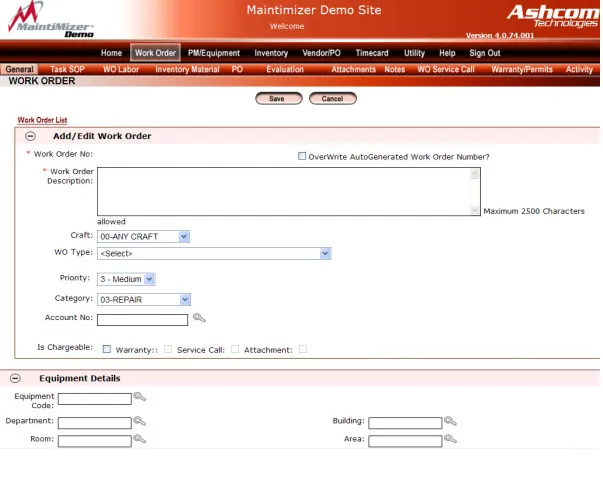
Task: Open the Help menu
Action: 447,53
